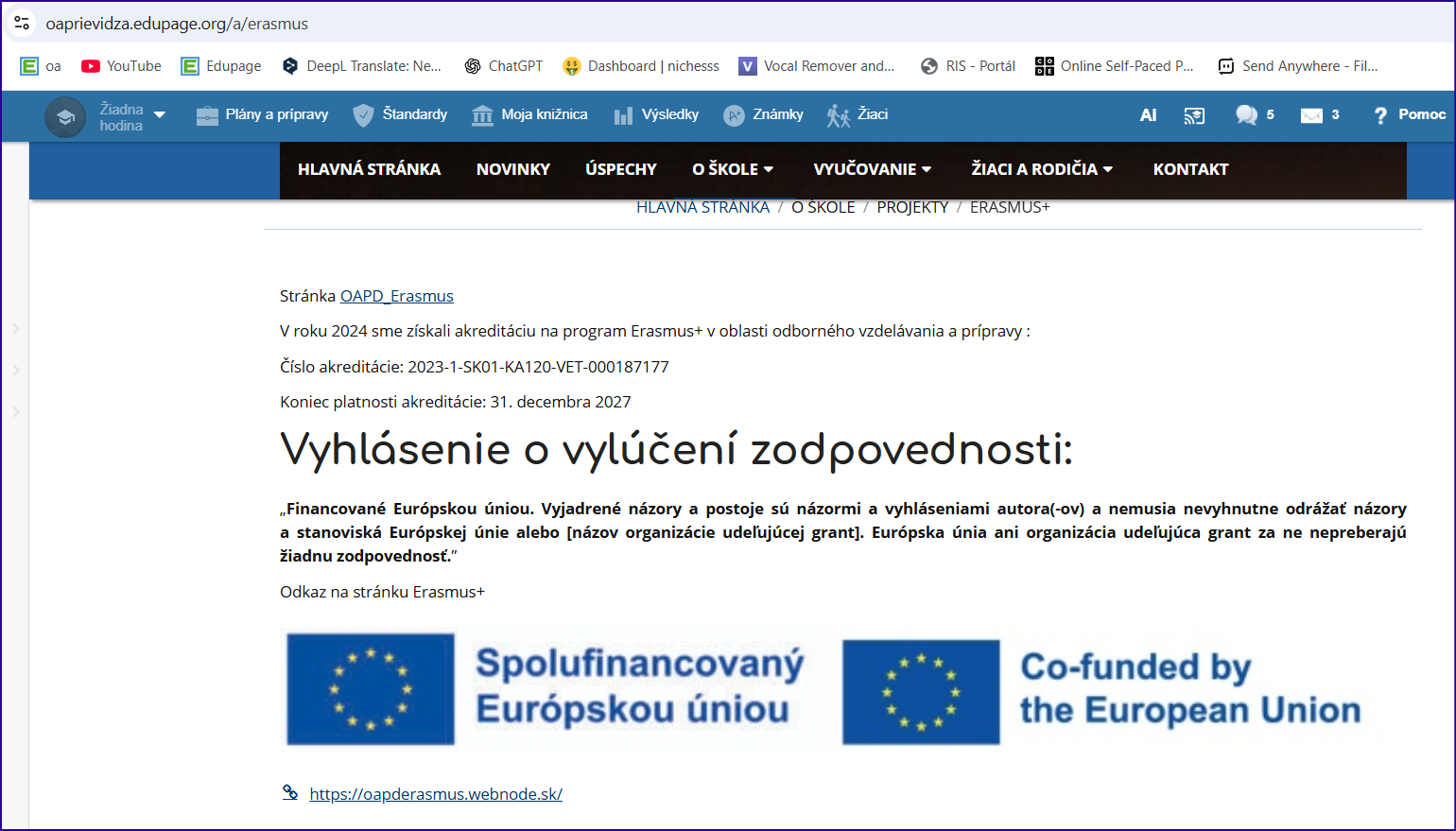
Task: Open Žiaci students icon
Action: tap(838, 115)
